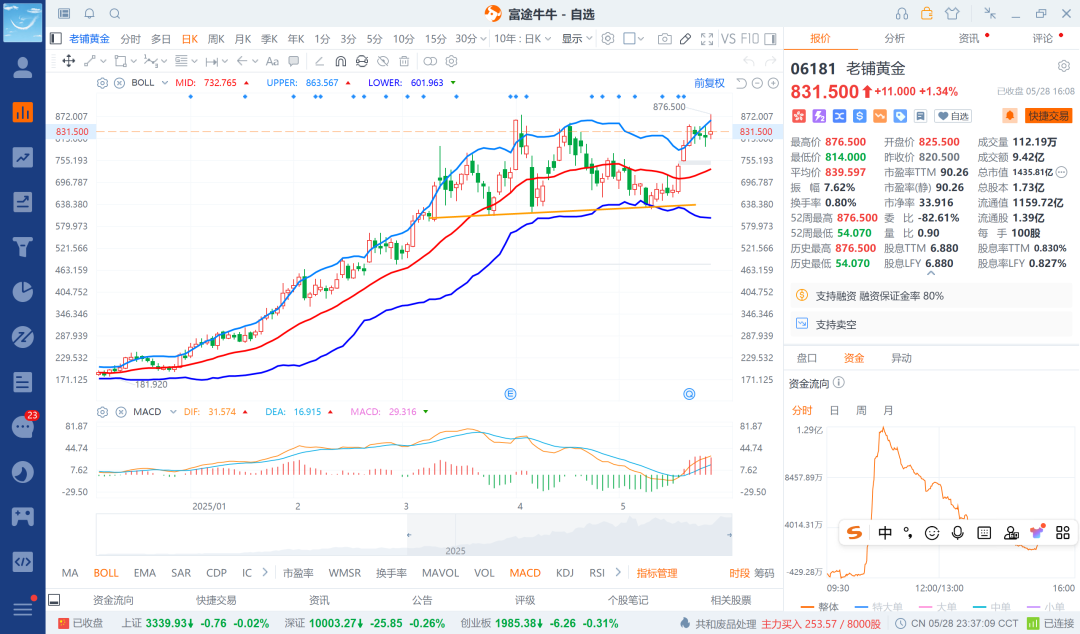Reset chart view with the undo arrow
1080x634 pixels.
(x=741, y=83)
